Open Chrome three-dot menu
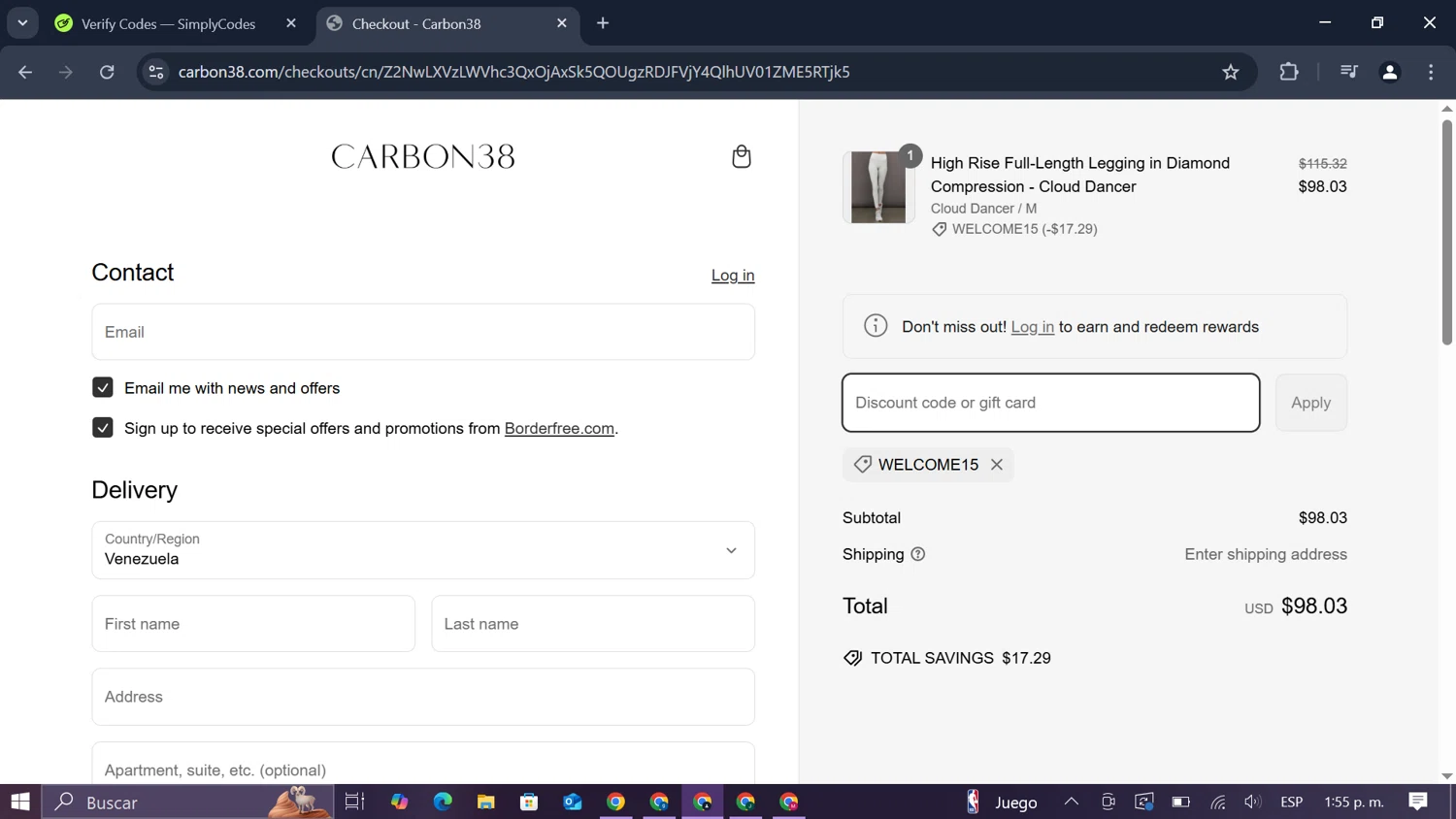Viewport: 1456px width, 819px height. tap(1431, 72)
